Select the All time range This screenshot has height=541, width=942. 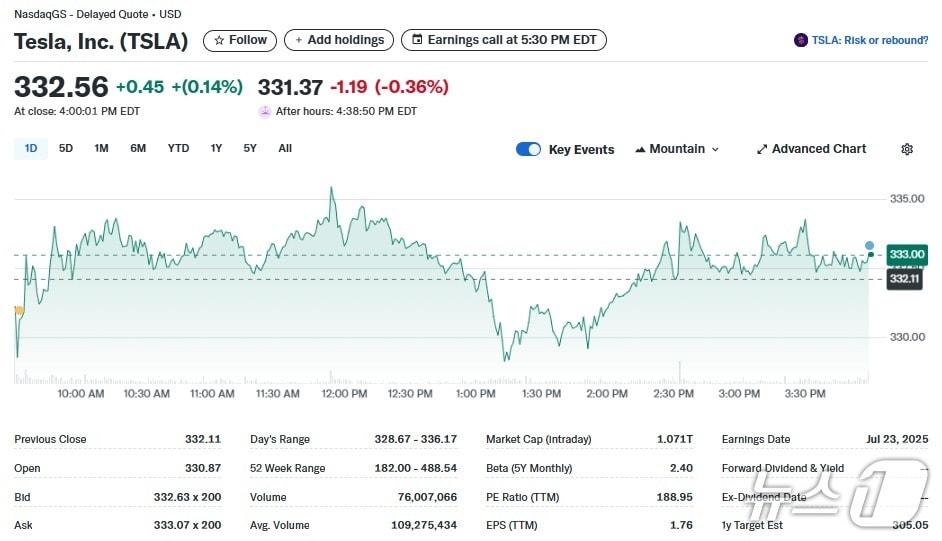pyautogui.click(x=285, y=148)
